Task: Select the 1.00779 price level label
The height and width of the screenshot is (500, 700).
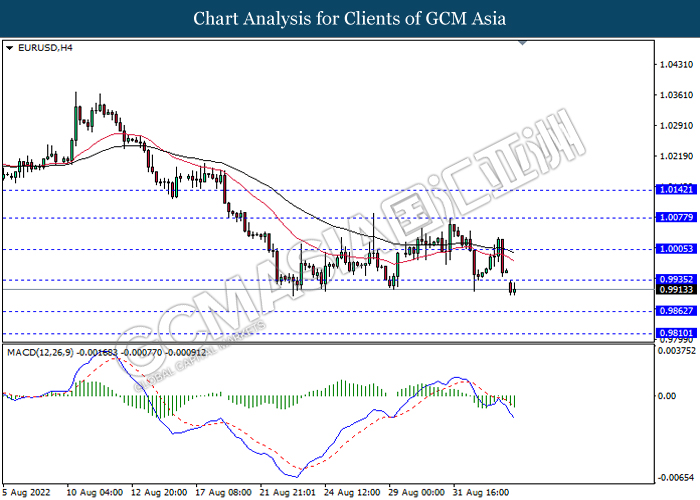Action: tap(676, 217)
